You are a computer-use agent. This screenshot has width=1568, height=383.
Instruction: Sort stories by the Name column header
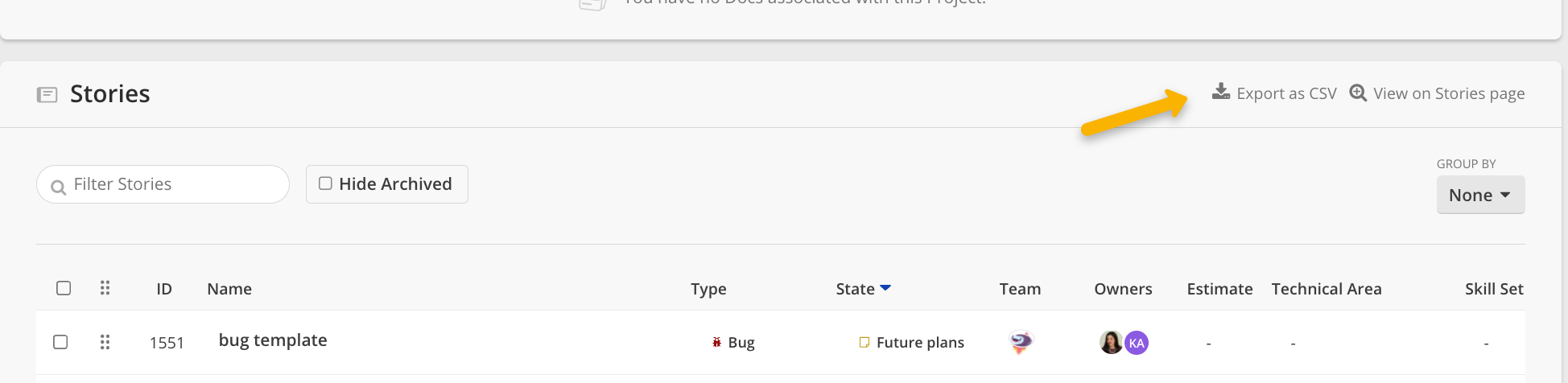point(229,289)
